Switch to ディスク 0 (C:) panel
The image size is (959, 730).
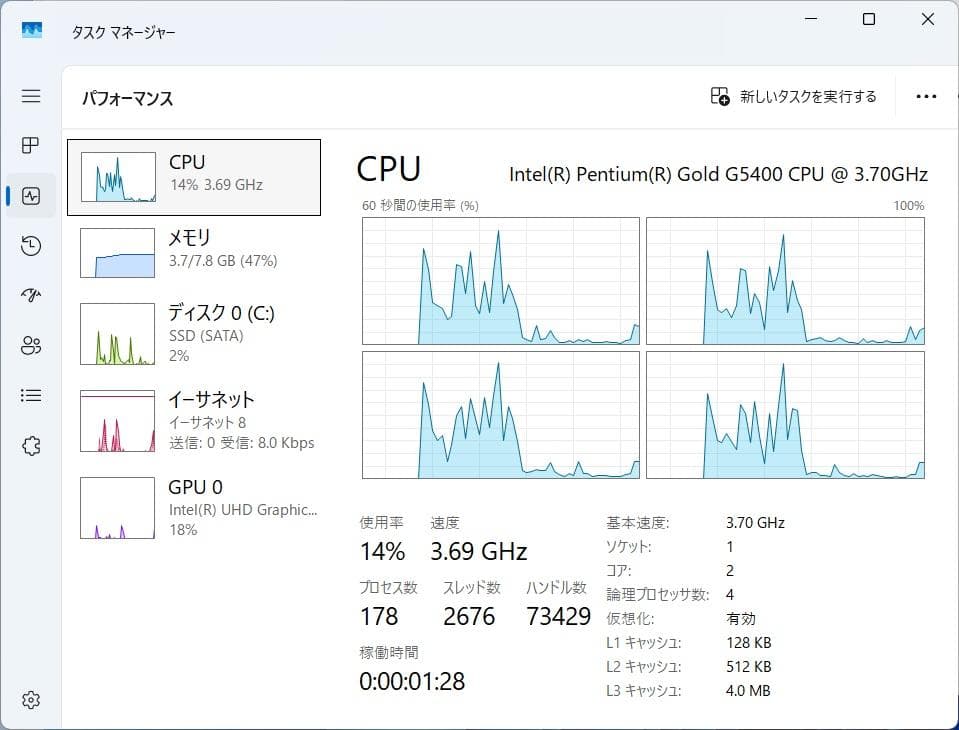coord(195,334)
